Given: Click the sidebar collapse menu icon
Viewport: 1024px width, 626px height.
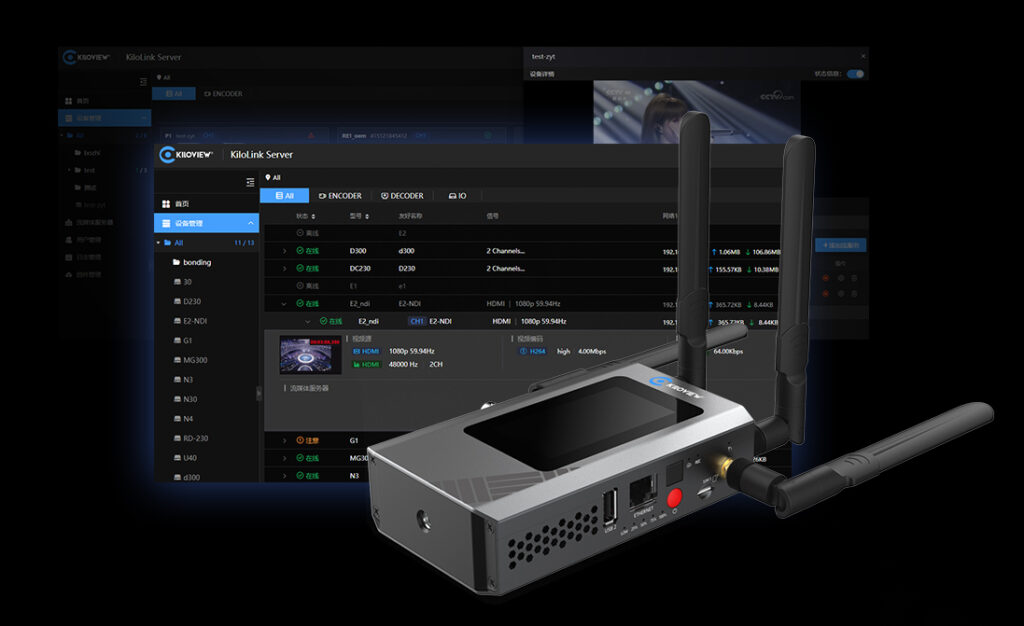Looking at the screenshot, I should 250,182.
